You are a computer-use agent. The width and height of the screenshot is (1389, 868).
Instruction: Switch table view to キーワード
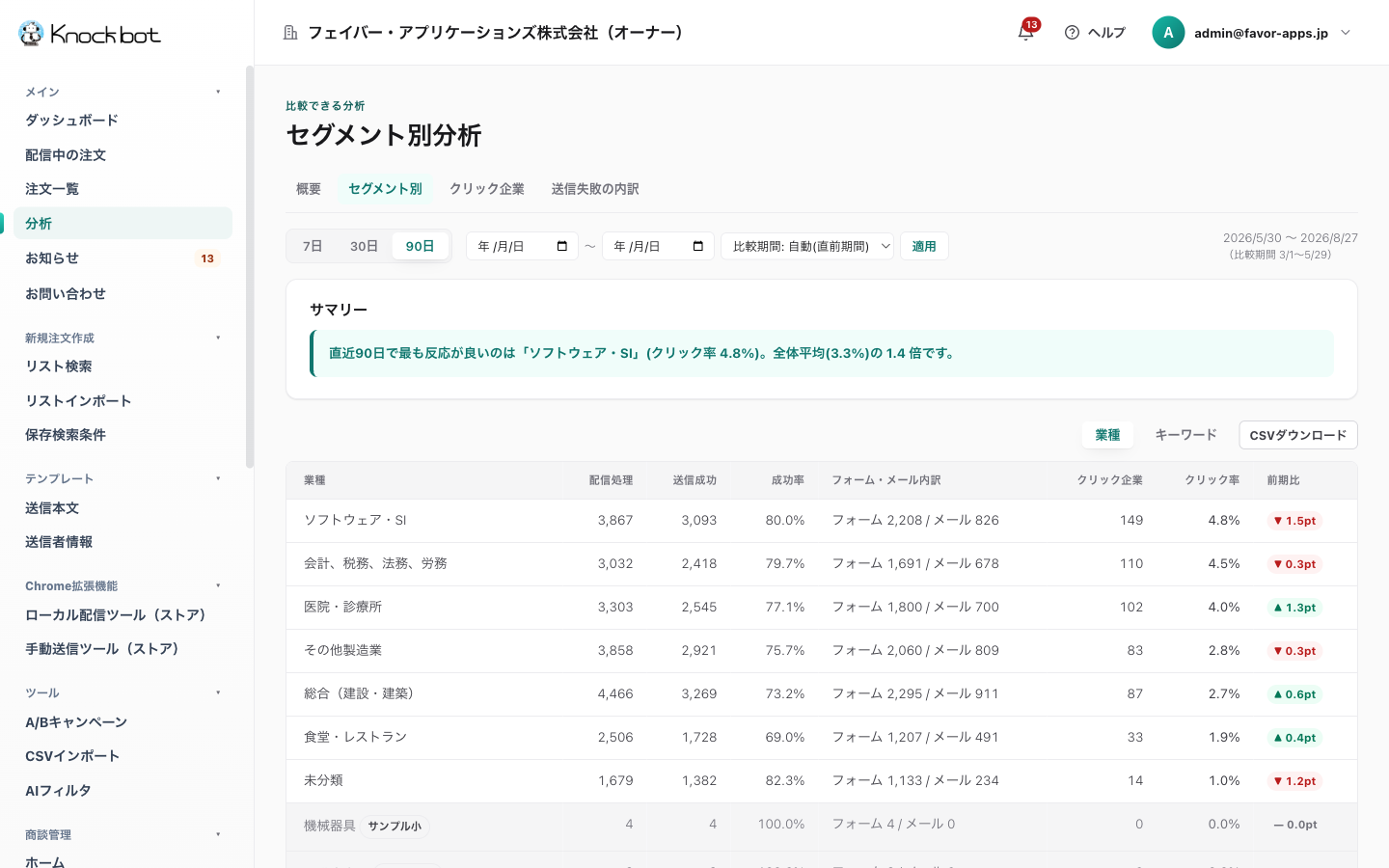coord(1185,435)
